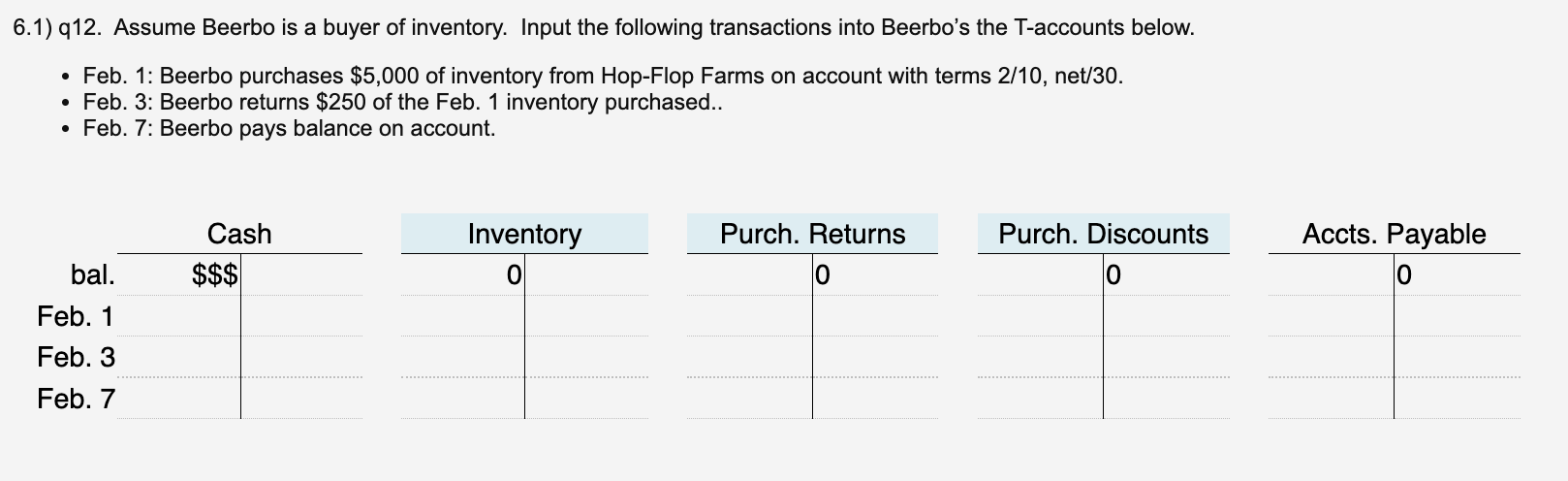This screenshot has height=481, width=1568.
Task: Click the Feb. 7 row label
Action: click(x=76, y=399)
